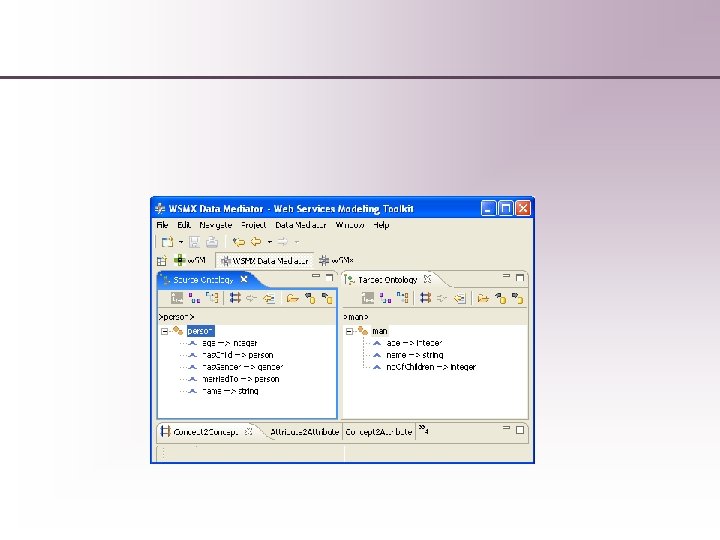Click gray left arrow in Target Ontology toolbar
Screen dimensions: 720x540
tap(442, 298)
